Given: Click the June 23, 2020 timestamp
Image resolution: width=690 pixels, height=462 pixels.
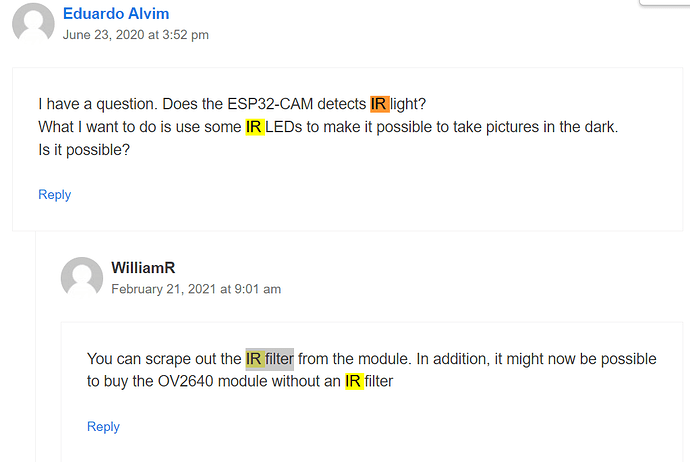Looking at the screenshot, I should pos(136,35).
